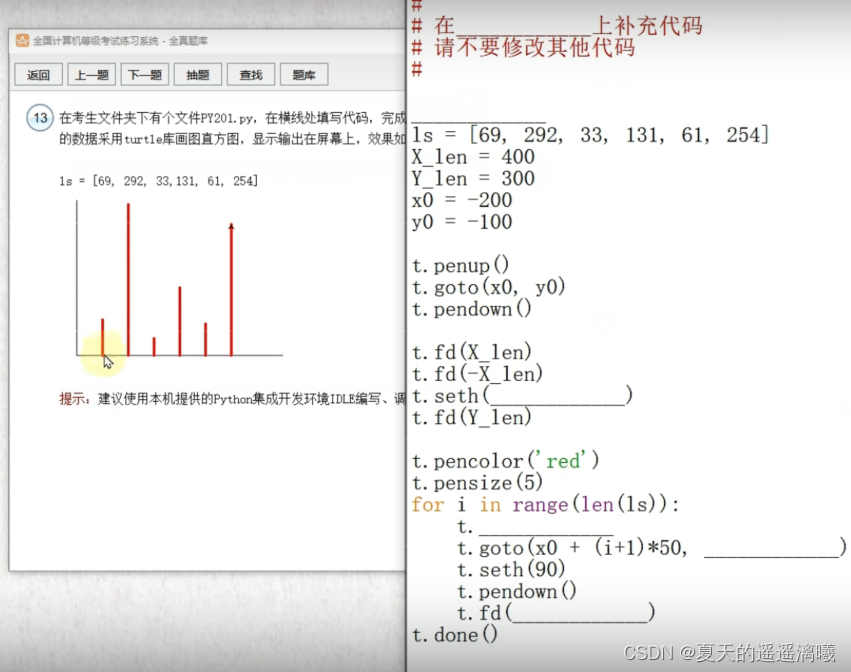Click 't.pendown()' before t.fd(X_len)
Image resolution: width=851 pixels, height=672 pixels.
pyautogui.click(x=472, y=309)
